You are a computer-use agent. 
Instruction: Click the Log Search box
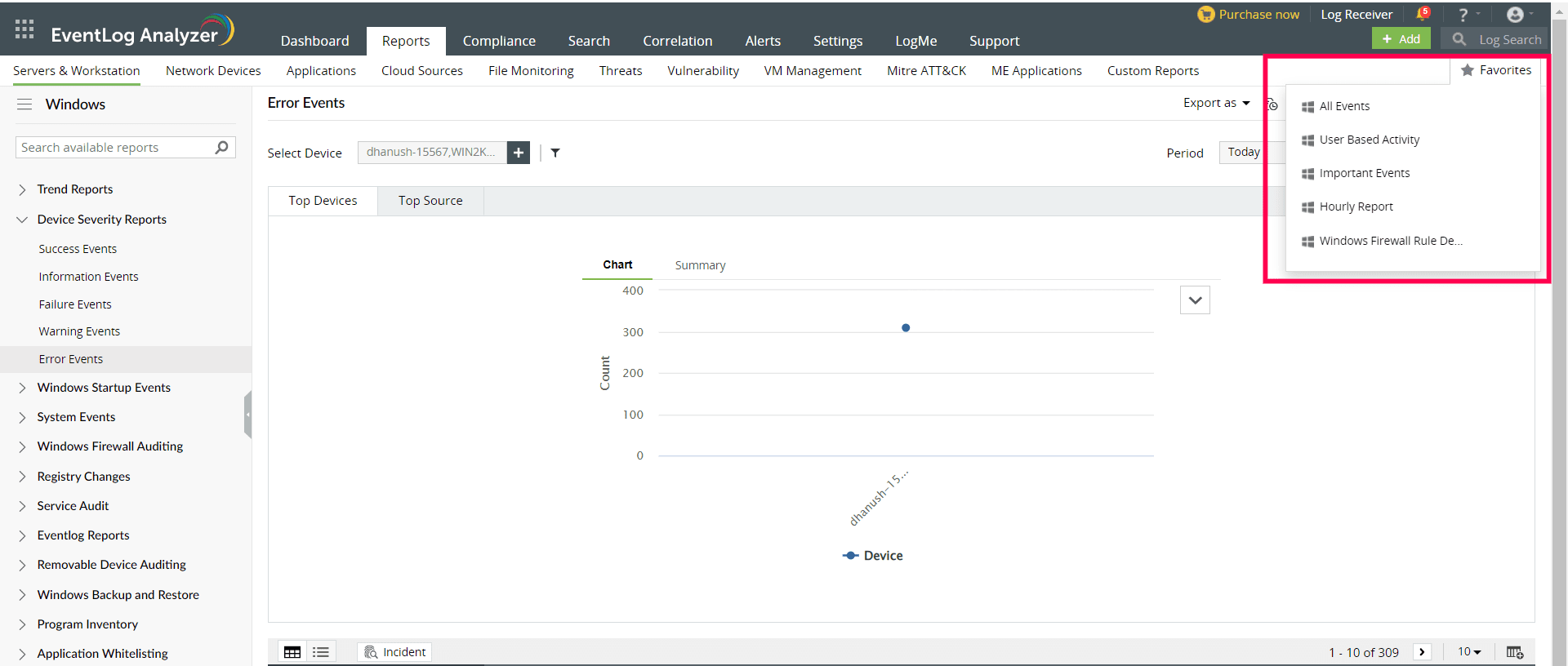pos(1494,39)
